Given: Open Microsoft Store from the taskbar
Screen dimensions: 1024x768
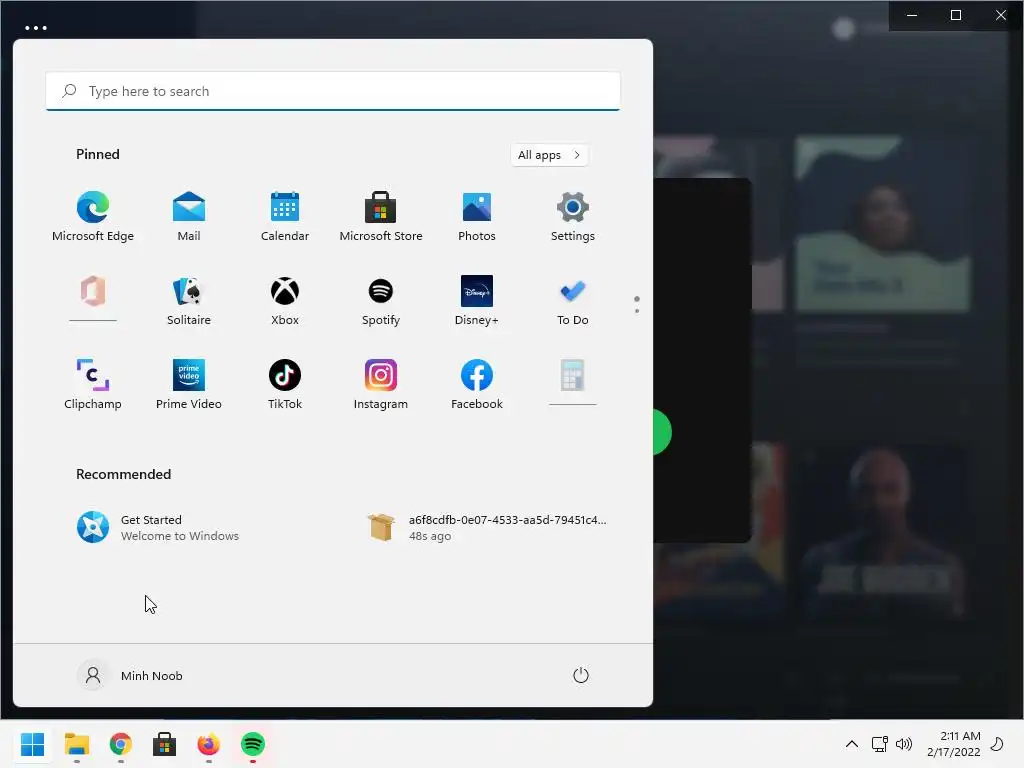Looking at the screenshot, I should pyautogui.click(x=165, y=744).
